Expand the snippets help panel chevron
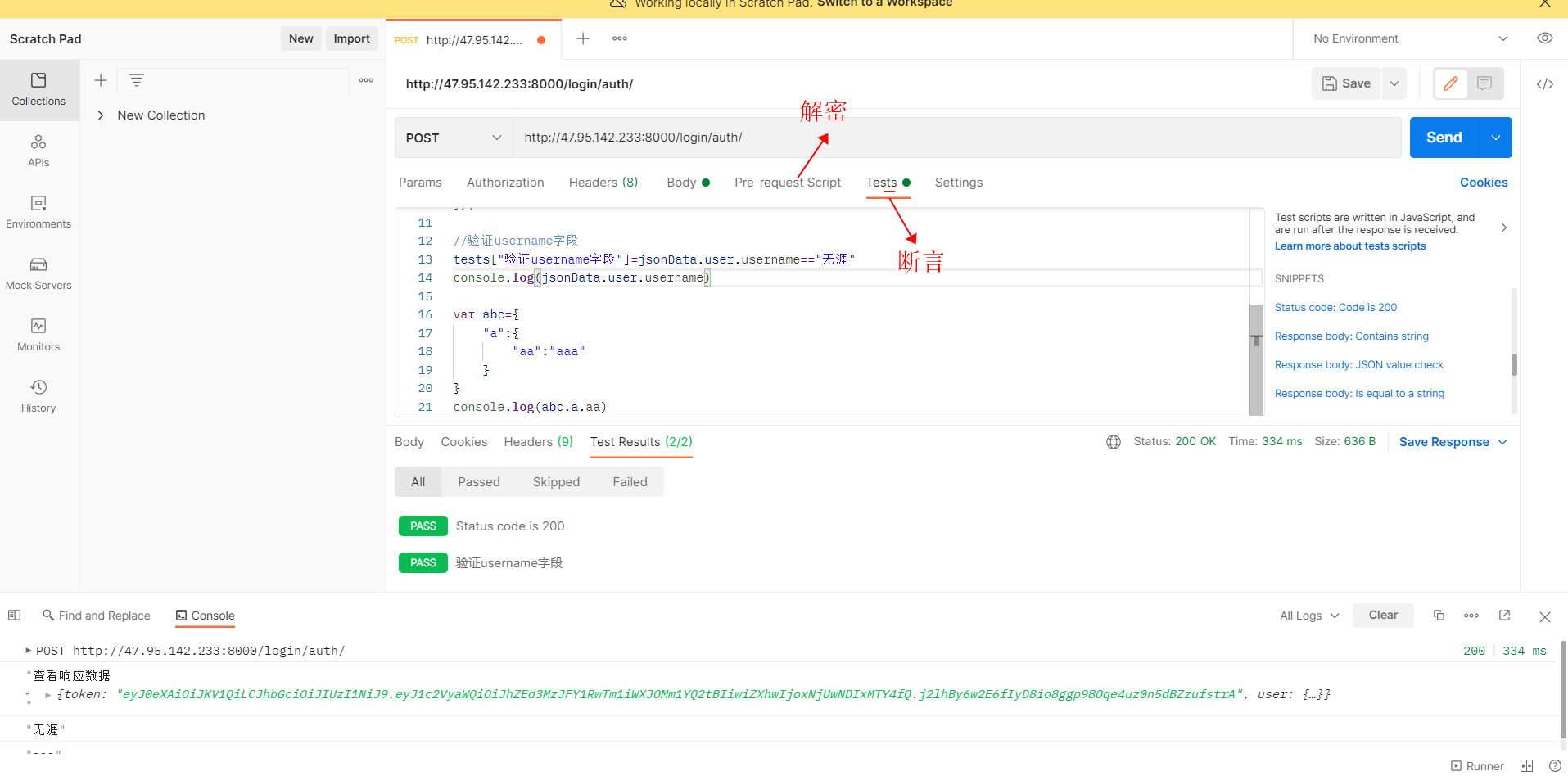The height and width of the screenshot is (776, 1568). click(1503, 228)
